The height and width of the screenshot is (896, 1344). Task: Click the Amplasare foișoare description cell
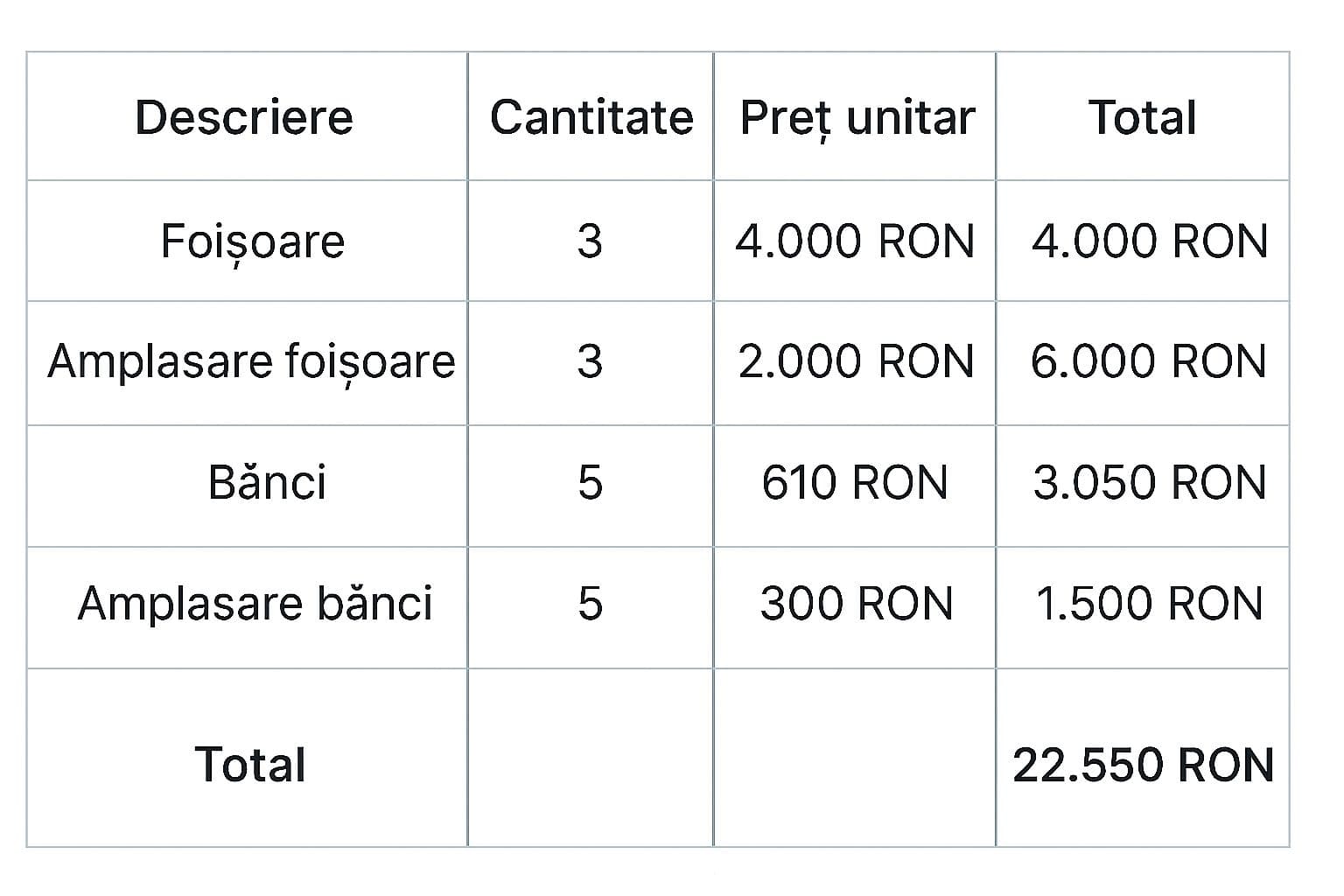(x=251, y=362)
